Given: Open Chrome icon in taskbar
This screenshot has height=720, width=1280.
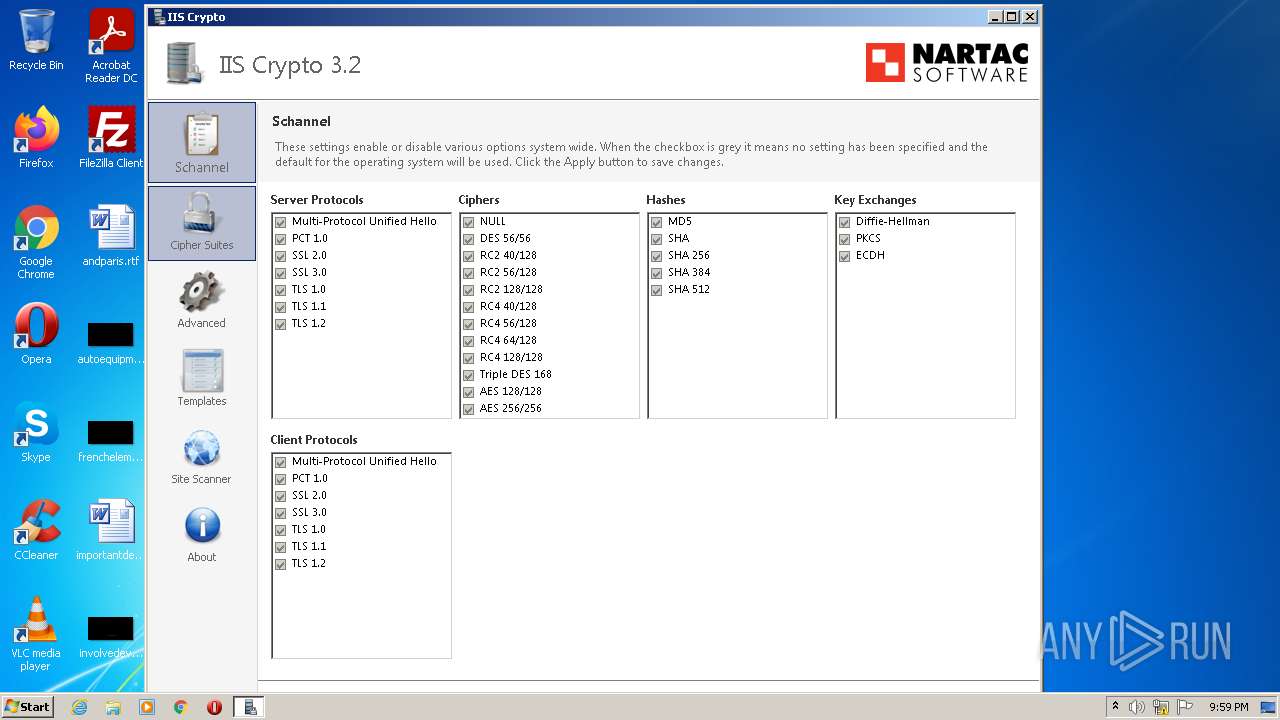Looking at the screenshot, I should pyautogui.click(x=181, y=707).
